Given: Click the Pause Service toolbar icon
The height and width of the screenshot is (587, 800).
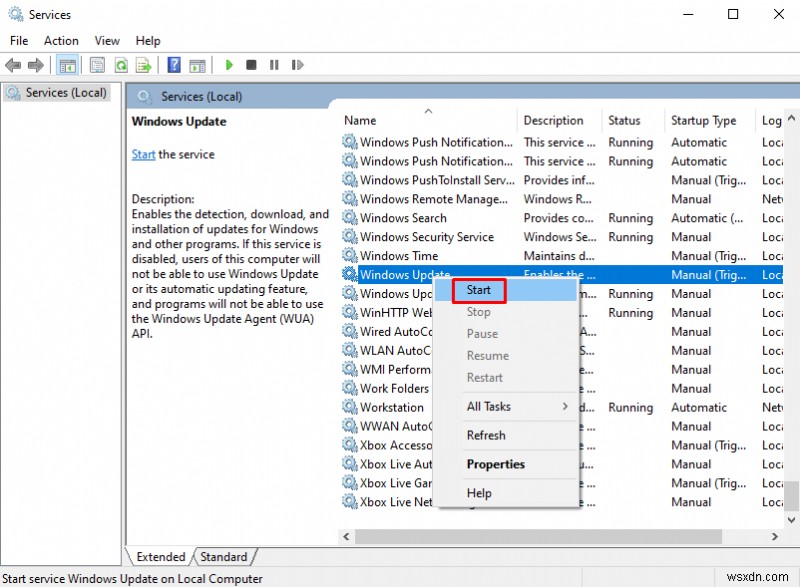Looking at the screenshot, I should pyautogui.click(x=274, y=65).
